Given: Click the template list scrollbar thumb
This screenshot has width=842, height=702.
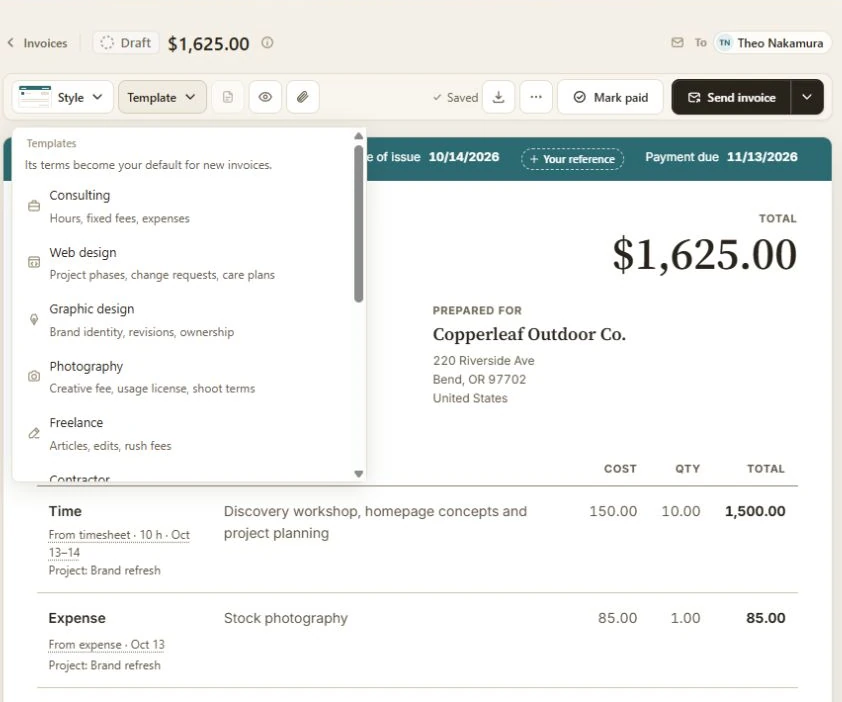Looking at the screenshot, I should click(x=359, y=223).
